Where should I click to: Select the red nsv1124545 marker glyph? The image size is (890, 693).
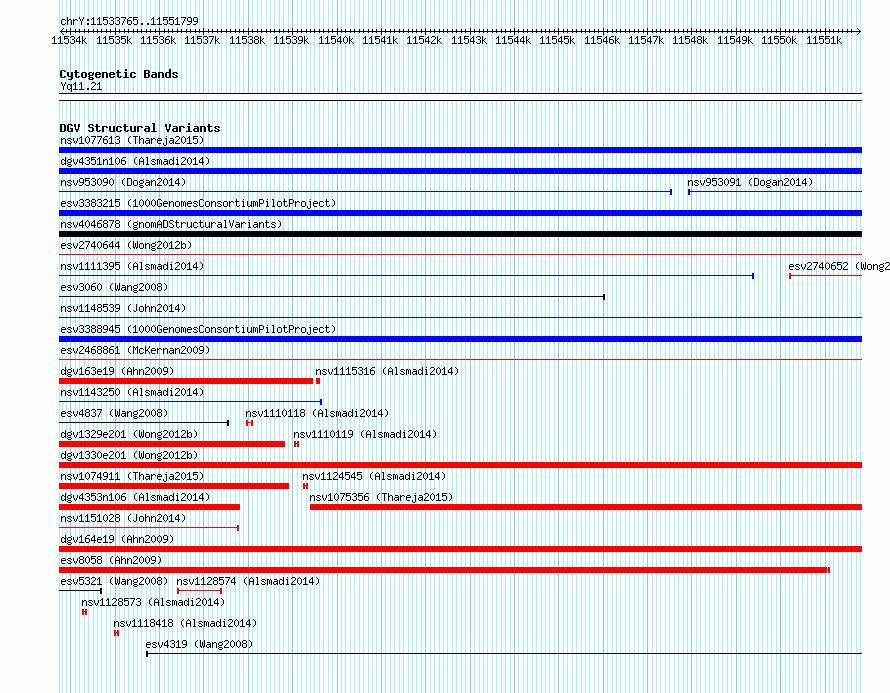305,486
